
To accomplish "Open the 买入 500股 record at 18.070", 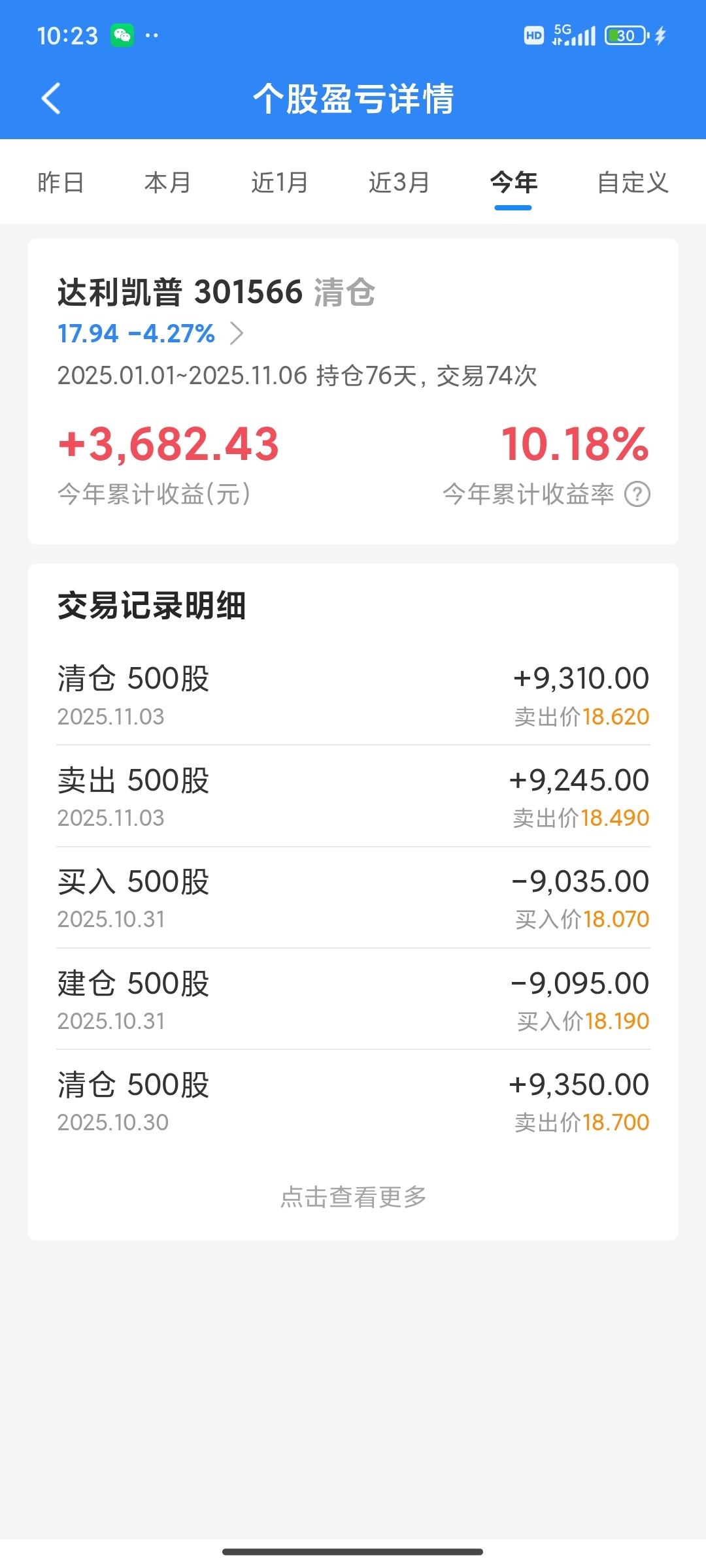I will (353, 898).
